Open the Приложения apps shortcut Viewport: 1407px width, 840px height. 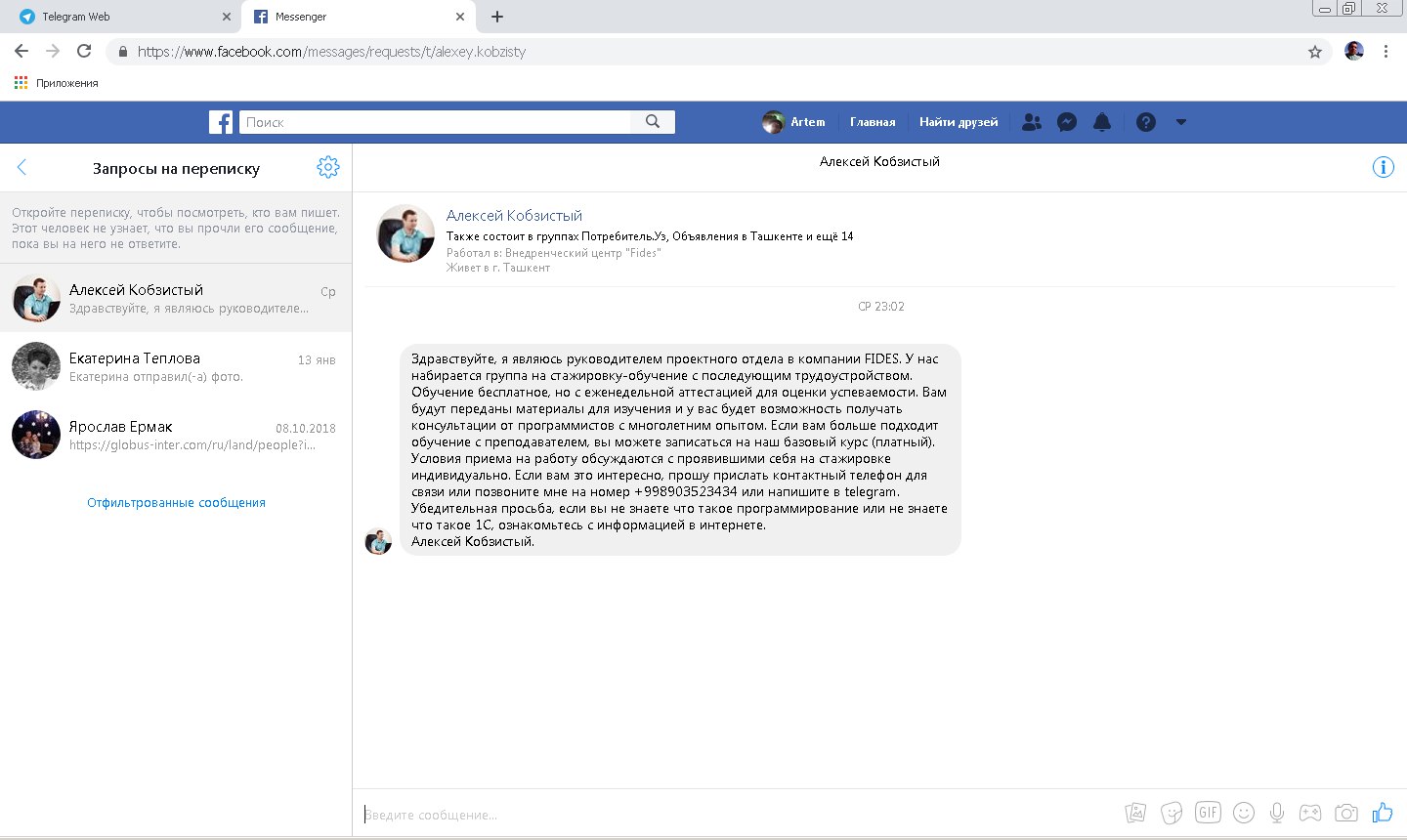coord(57,83)
